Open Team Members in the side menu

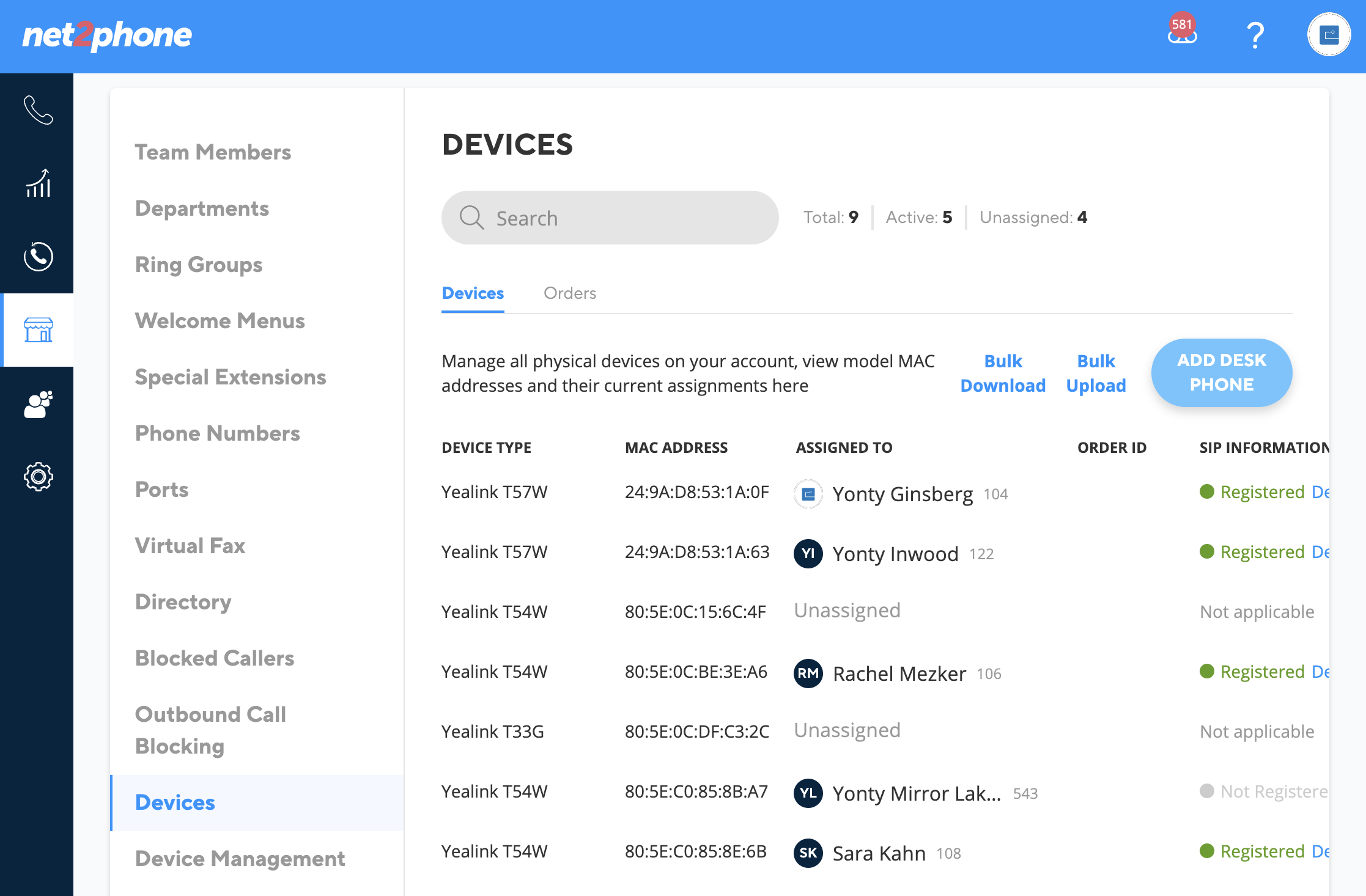pyautogui.click(x=213, y=152)
